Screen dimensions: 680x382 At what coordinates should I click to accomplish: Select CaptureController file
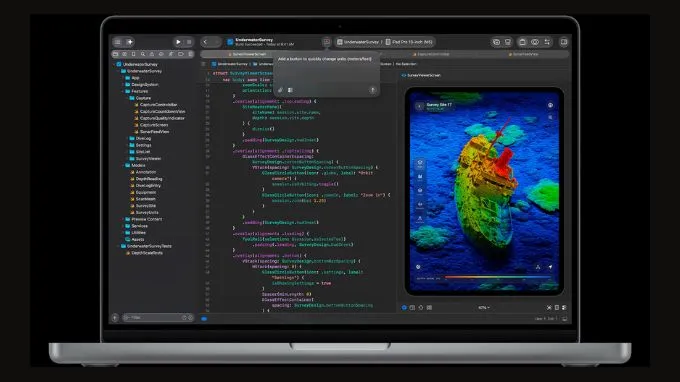coord(155,104)
